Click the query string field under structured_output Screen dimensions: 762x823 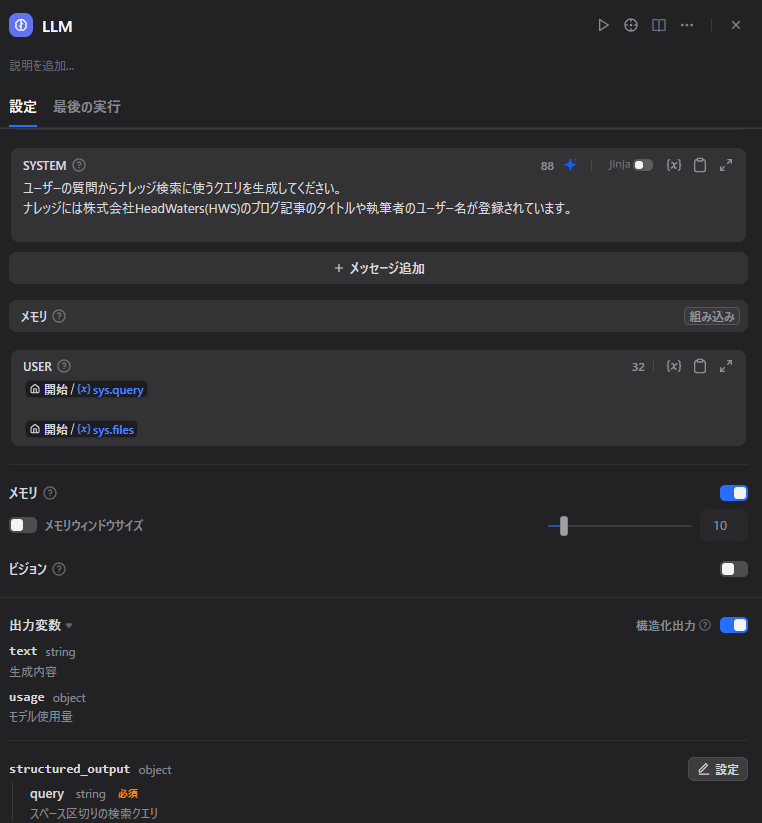[47, 794]
